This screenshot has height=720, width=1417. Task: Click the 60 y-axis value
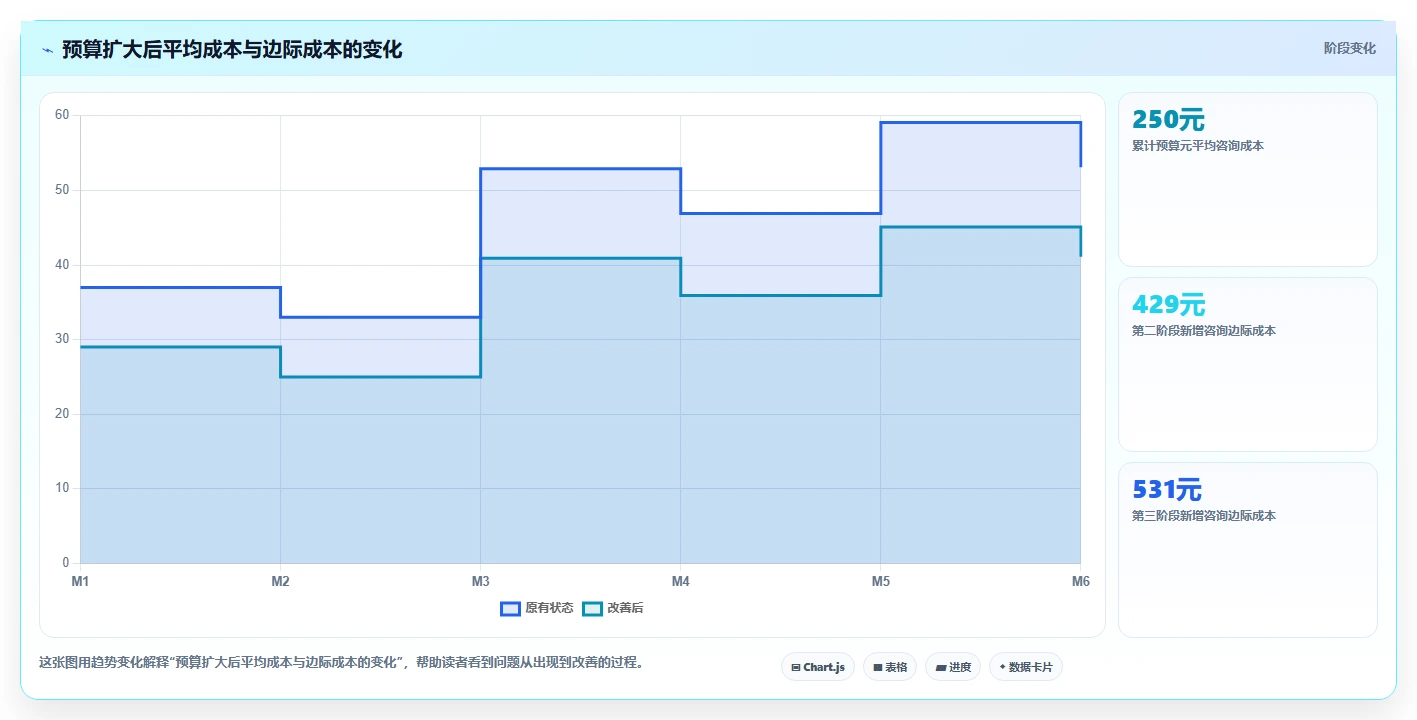[62, 115]
